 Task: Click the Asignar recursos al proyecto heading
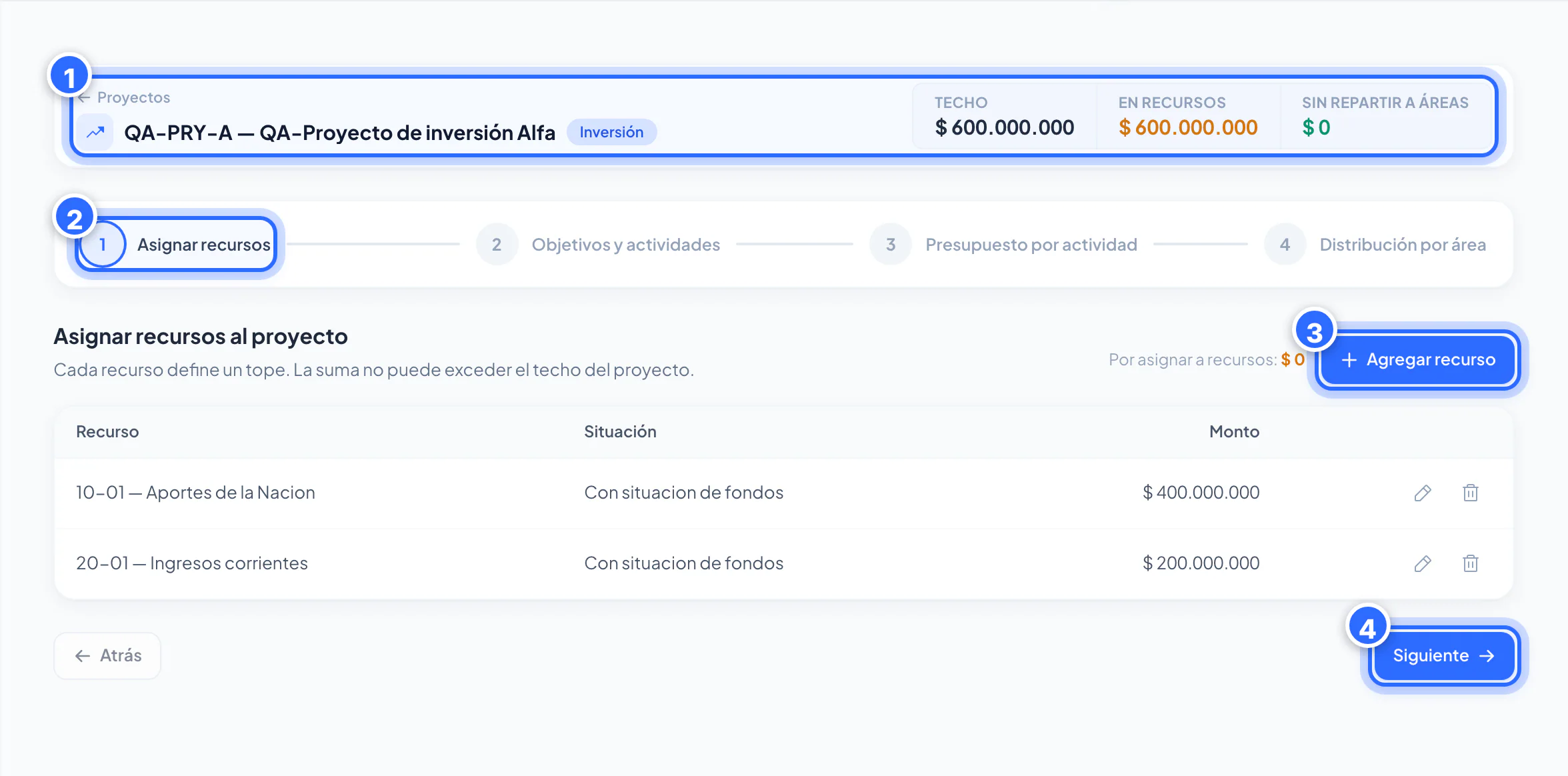(201, 337)
